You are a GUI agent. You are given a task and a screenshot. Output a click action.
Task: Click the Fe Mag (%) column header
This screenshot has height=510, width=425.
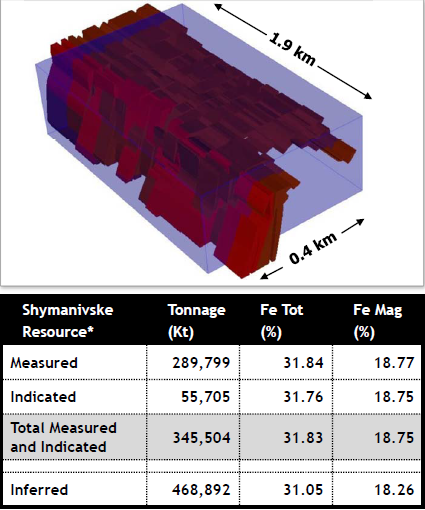pyautogui.click(x=378, y=321)
